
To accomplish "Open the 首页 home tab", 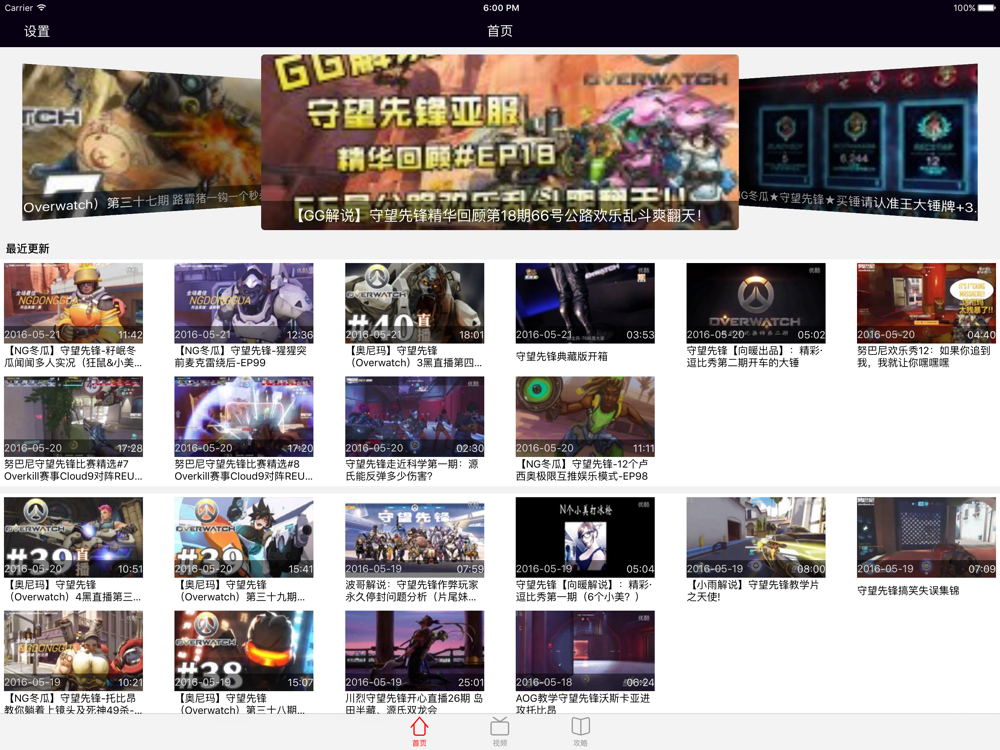I will tap(419, 731).
